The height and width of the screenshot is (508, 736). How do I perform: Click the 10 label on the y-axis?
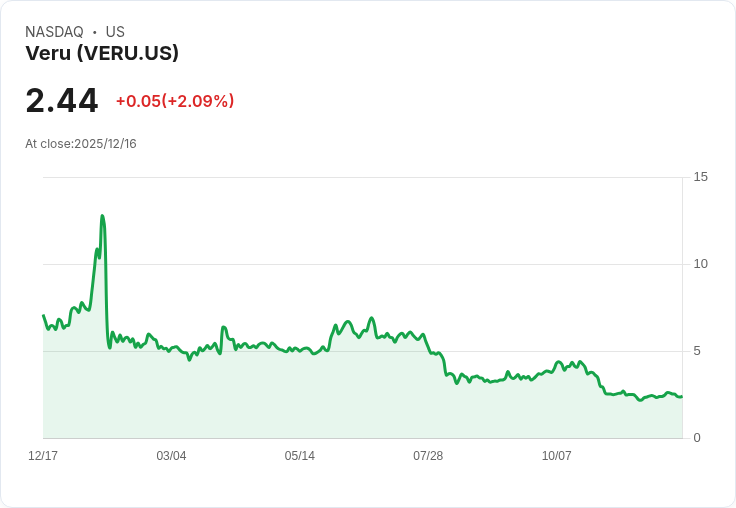click(x=700, y=264)
